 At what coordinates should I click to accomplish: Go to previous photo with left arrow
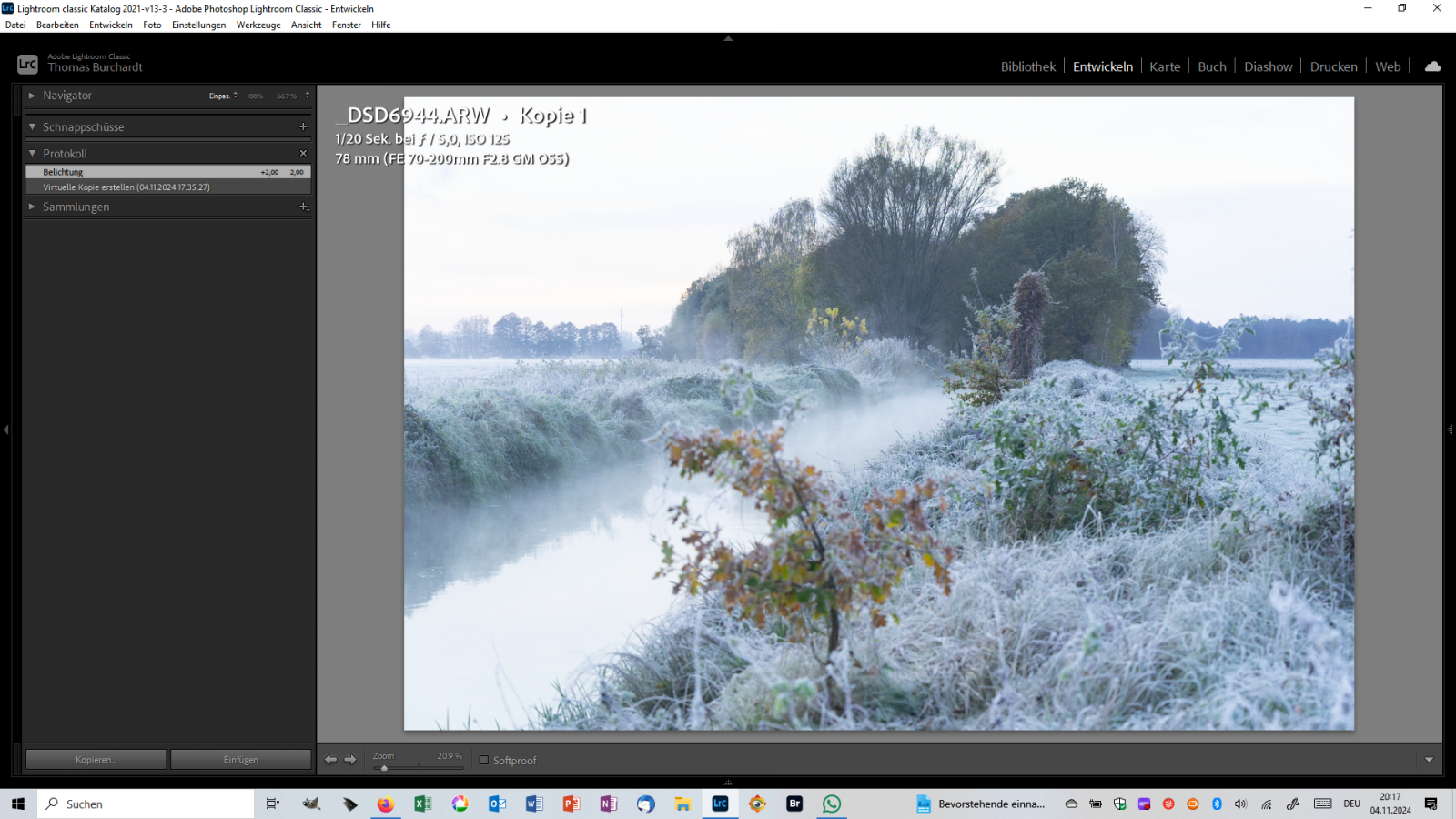point(331,759)
